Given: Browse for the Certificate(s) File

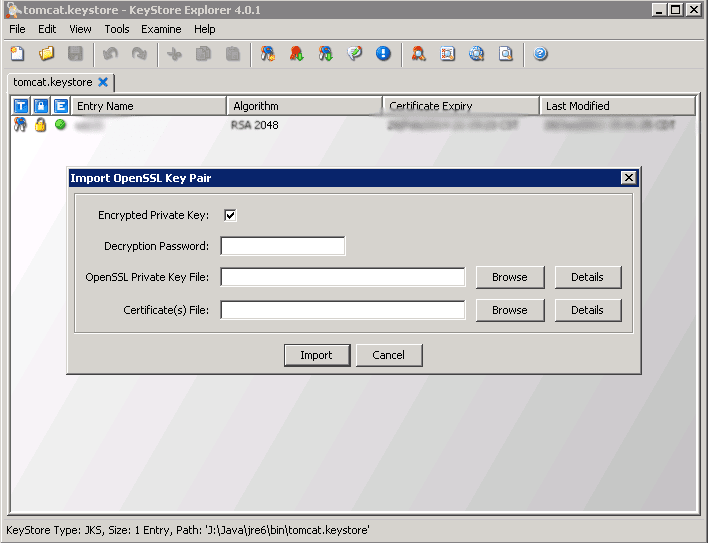Looking at the screenshot, I should coord(510,310).
